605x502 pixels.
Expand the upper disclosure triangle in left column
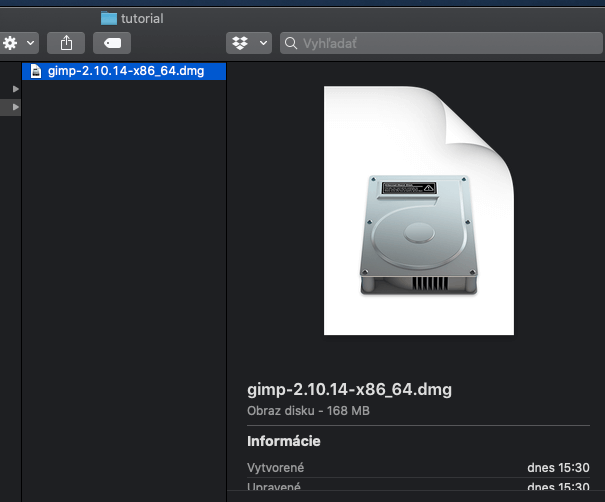[x=15, y=89]
